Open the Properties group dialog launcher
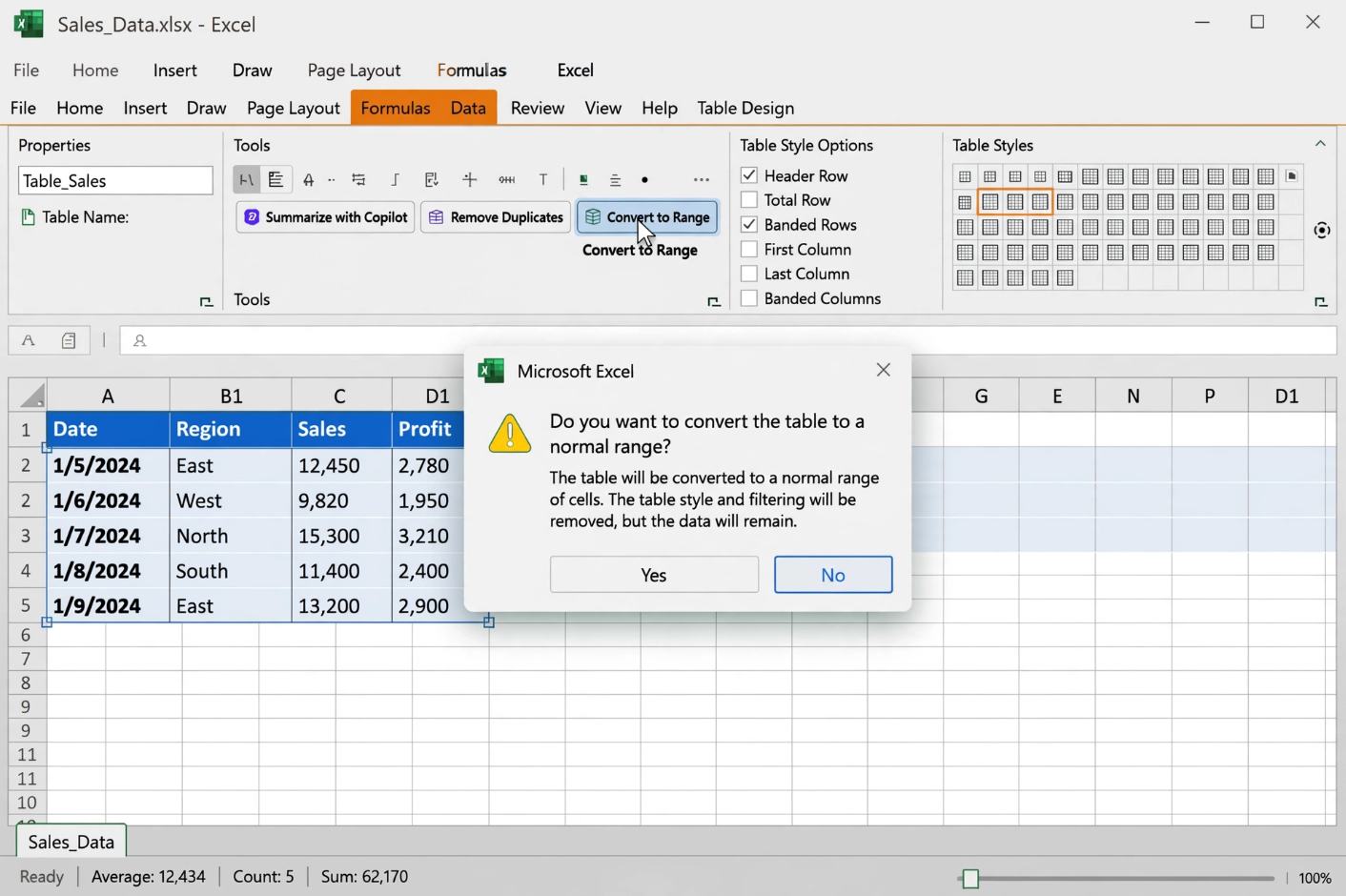 (206, 302)
